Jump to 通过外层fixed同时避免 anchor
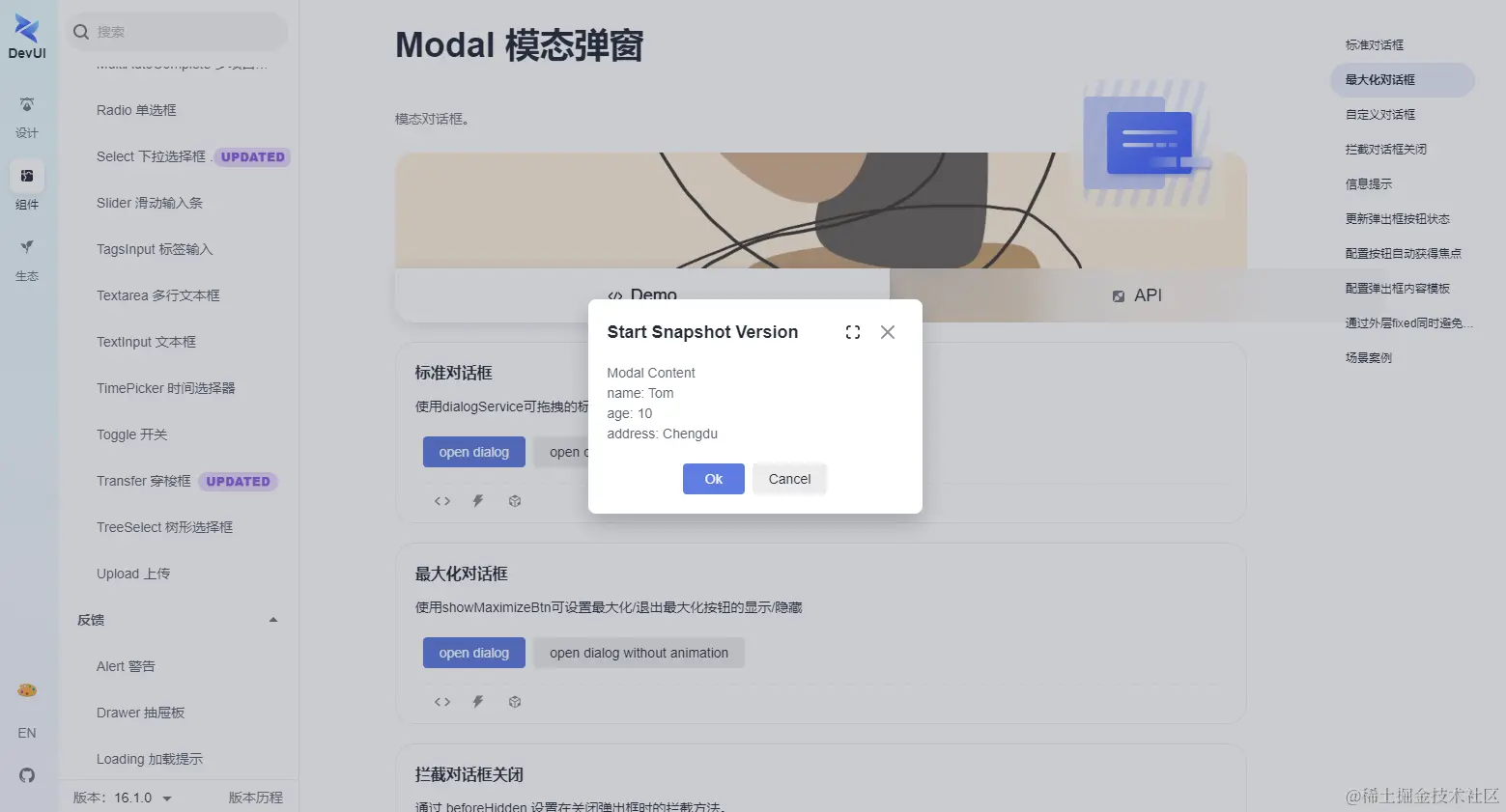Image resolution: width=1506 pixels, height=812 pixels. click(1409, 323)
